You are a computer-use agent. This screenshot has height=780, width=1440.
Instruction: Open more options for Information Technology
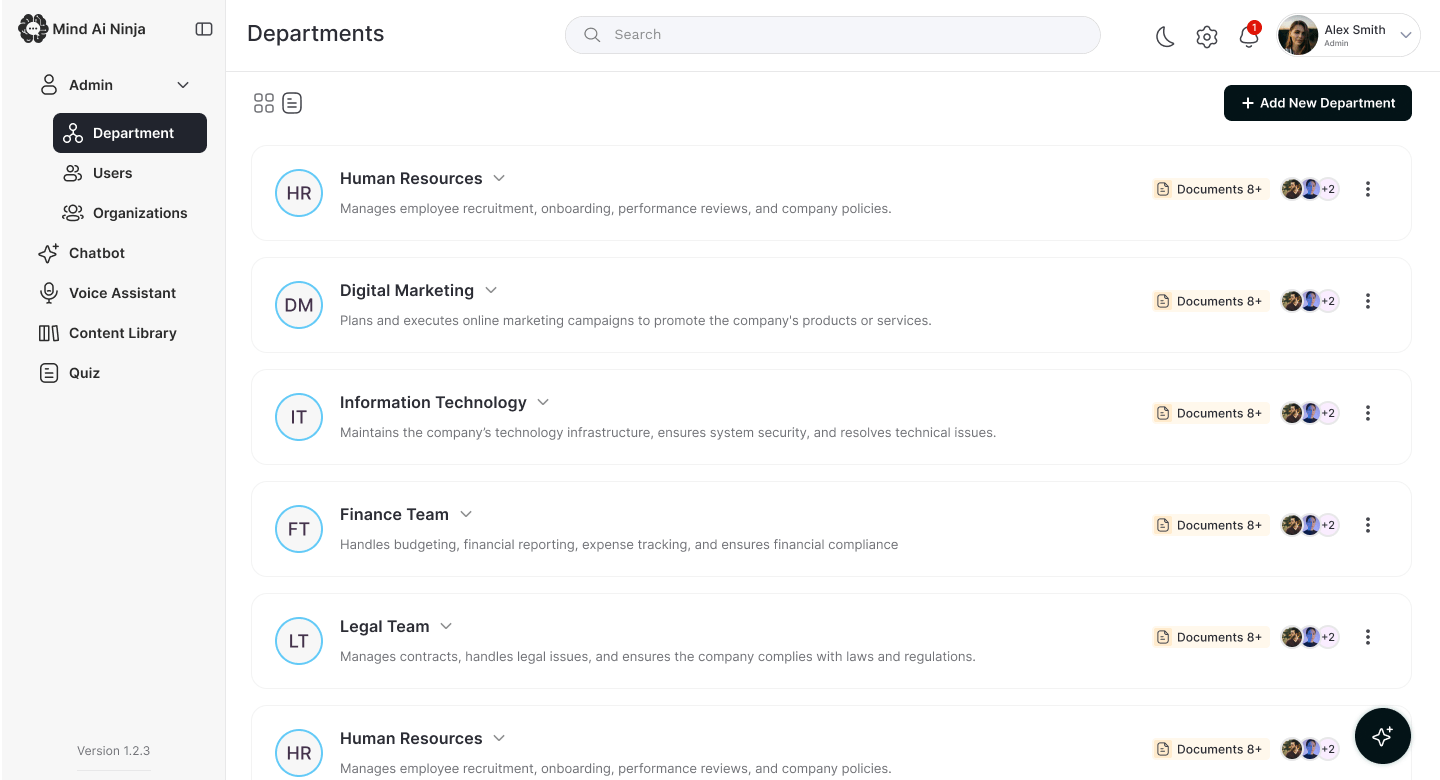coord(1368,413)
